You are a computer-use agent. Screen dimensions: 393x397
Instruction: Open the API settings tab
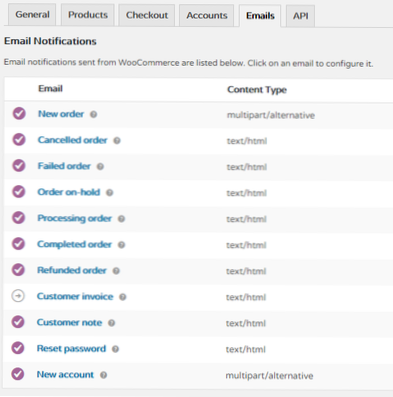click(x=300, y=16)
